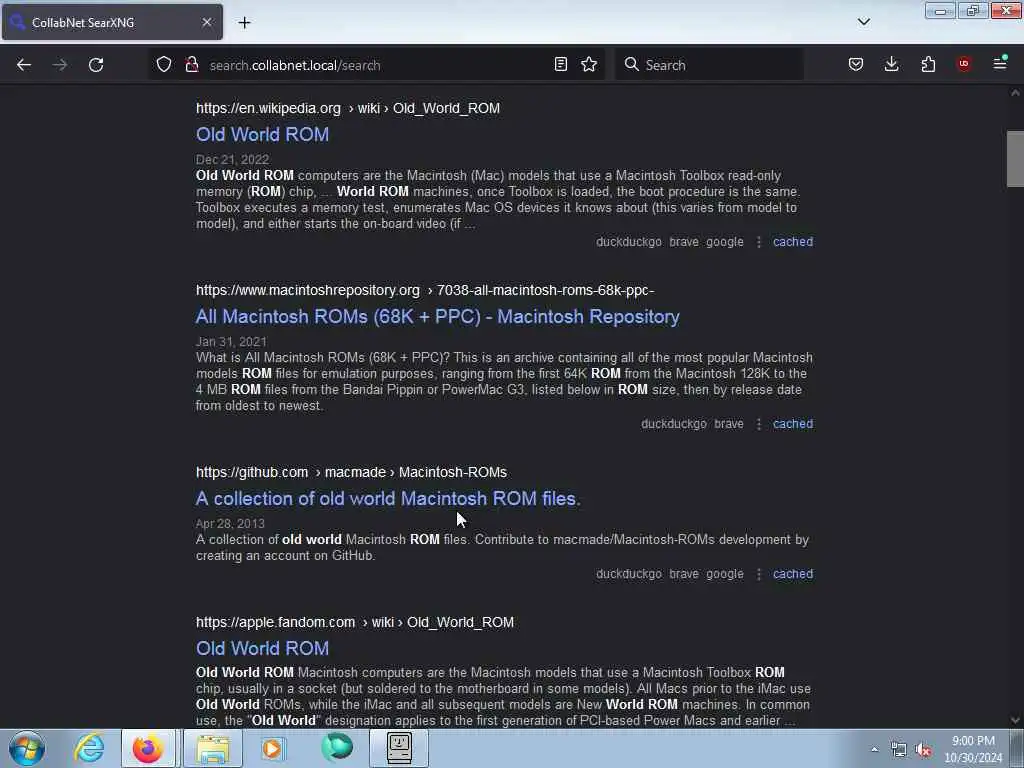This screenshot has width=1024, height=768.
Task: Click the forward navigation arrow
Action: click(60, 65)
